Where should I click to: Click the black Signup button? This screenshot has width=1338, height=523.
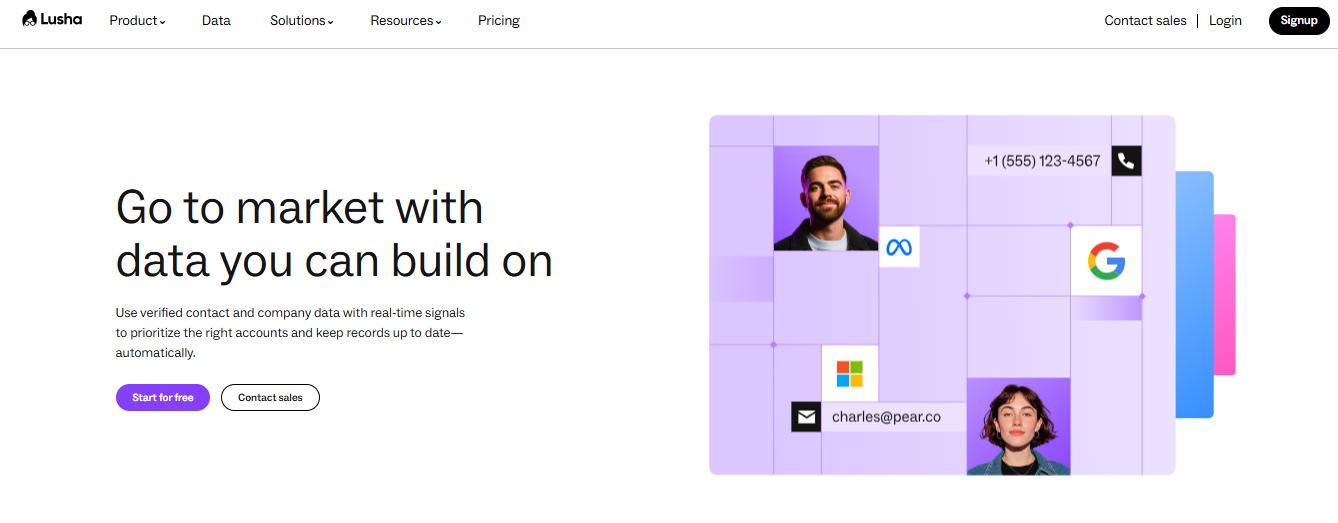(x=1299, y=20)
